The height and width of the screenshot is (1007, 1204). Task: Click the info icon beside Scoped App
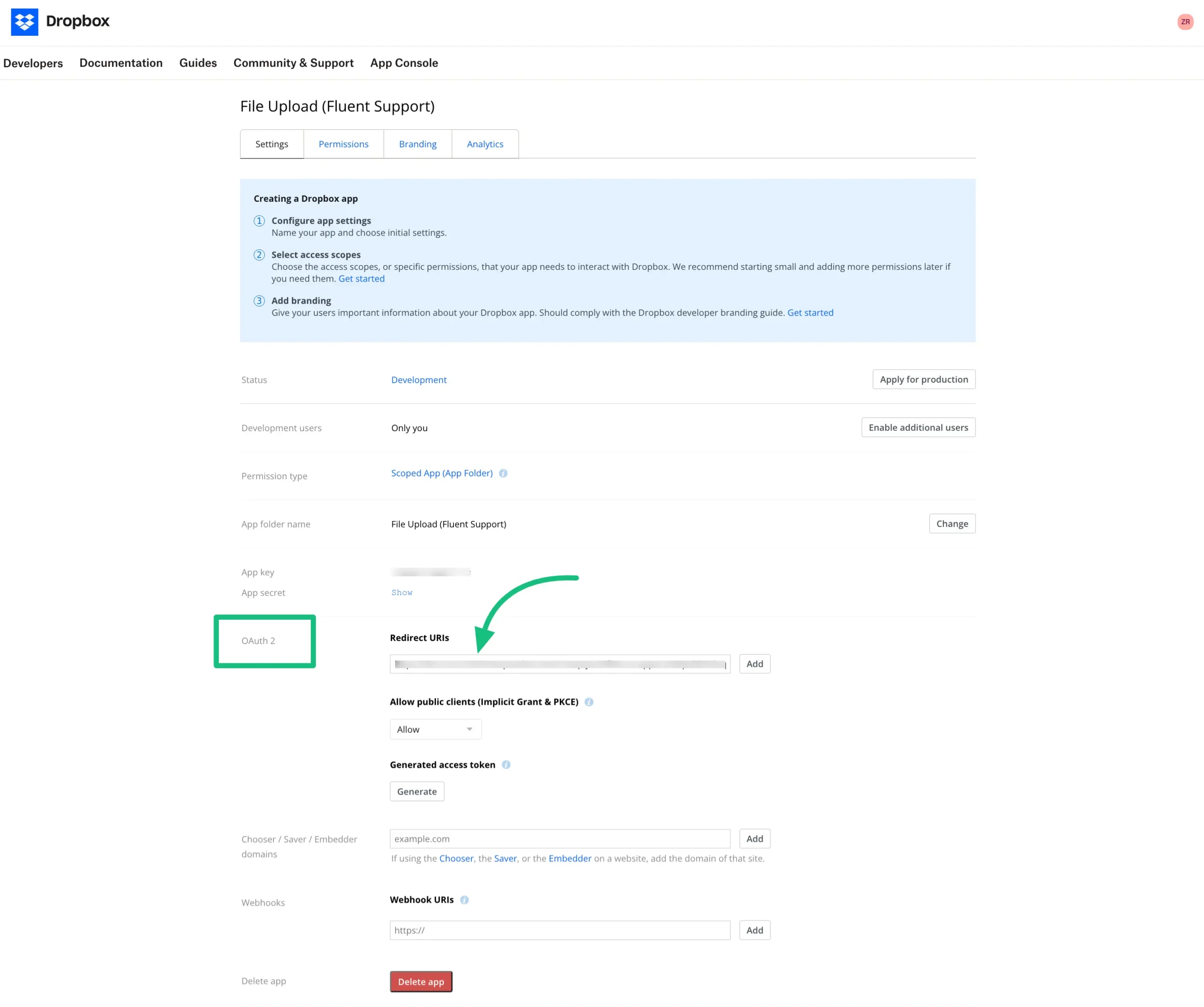(503, 473)
